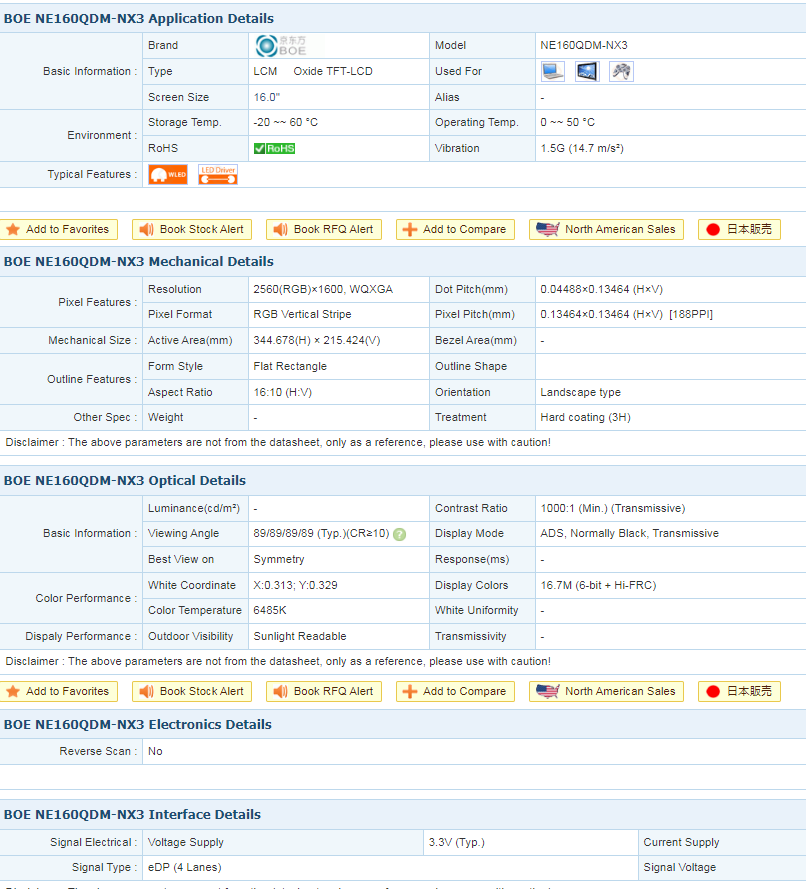Click the operating temperature '0 ~~ 50 °C'
806x889 pixels.
[x=567, y=122]
